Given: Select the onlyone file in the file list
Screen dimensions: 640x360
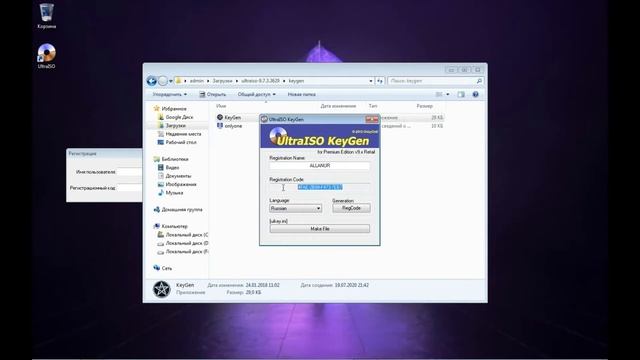Looking at the screenshot, I should click(x=233, y=126).
